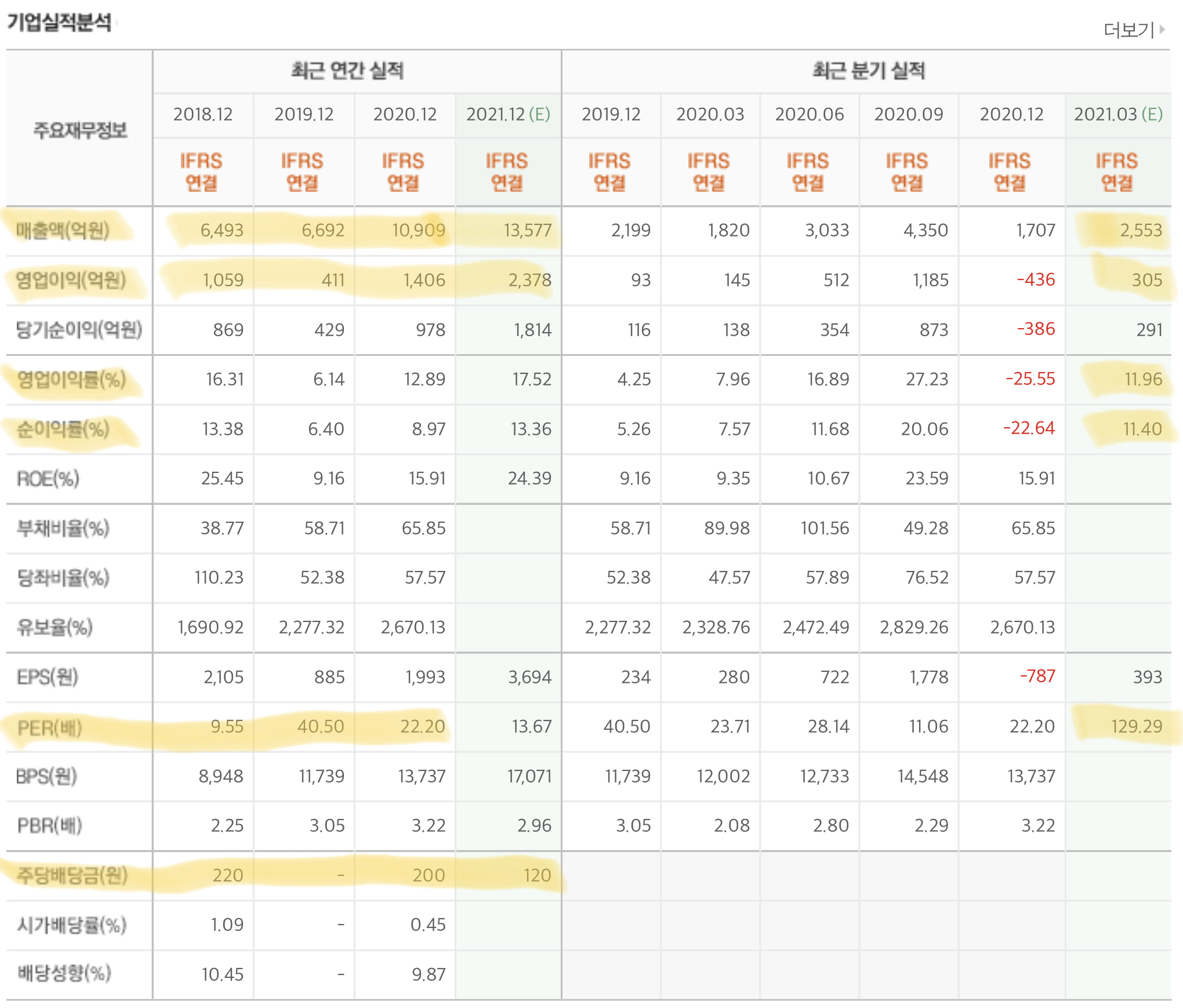The image size is (1183, 1008).
Task: Click the PER(배) row label
Action: tap(49, 727)
